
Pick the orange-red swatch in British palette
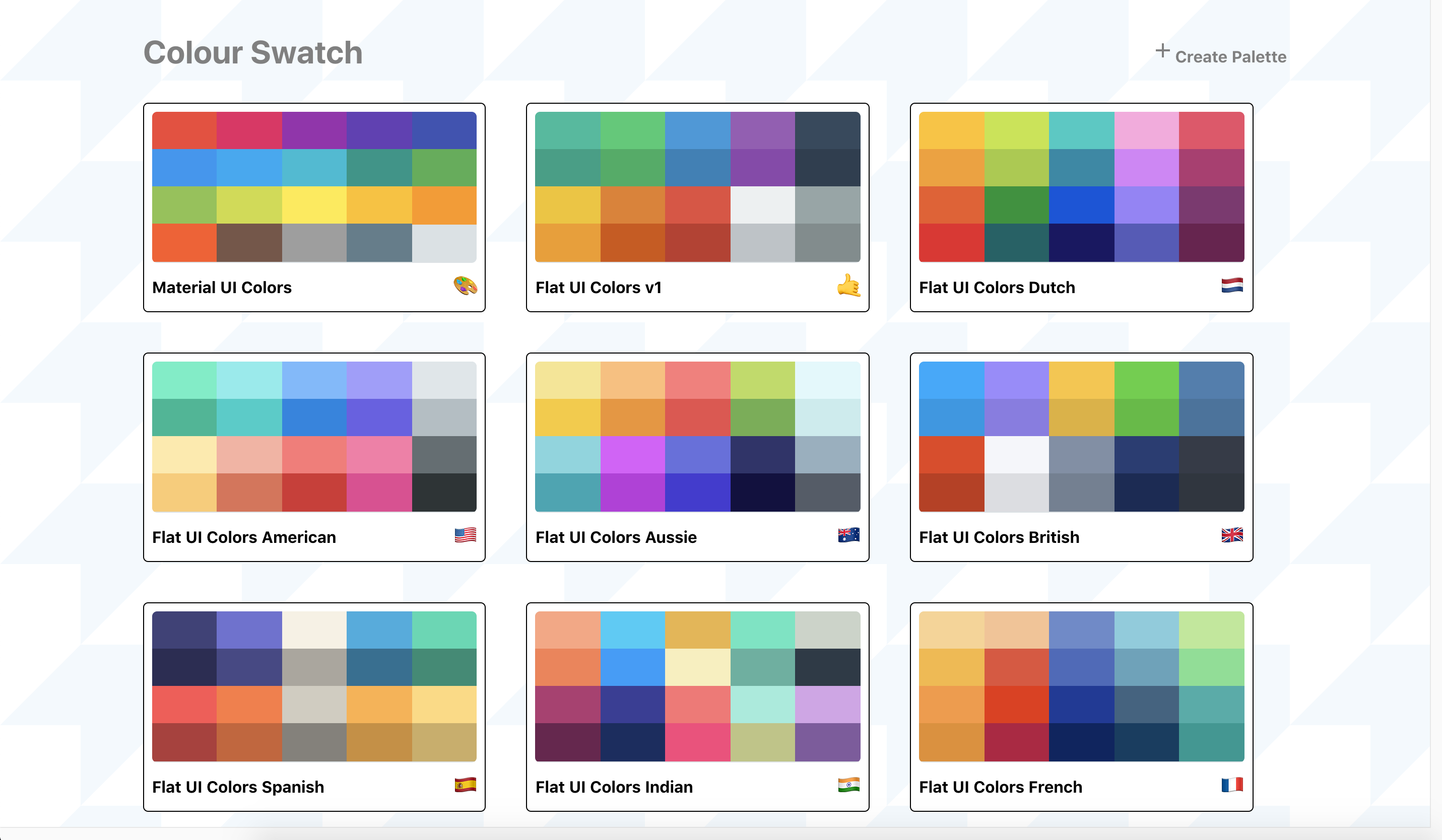(x=952, y=455)
